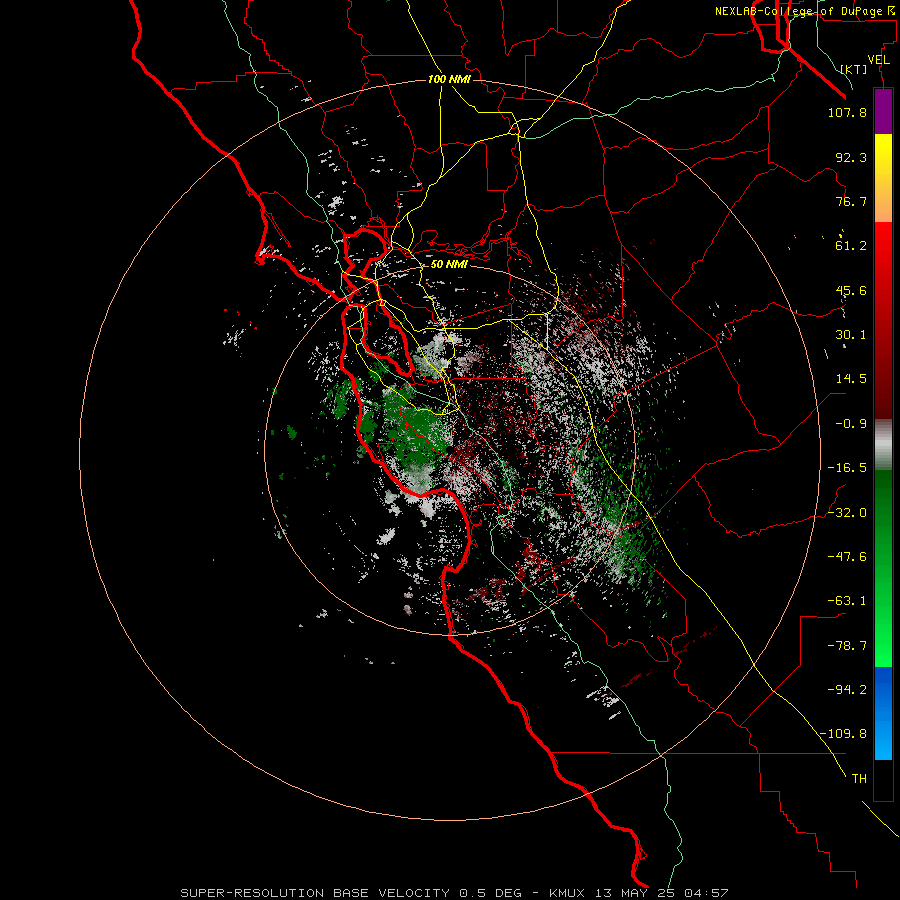
Task: Pick the green segment of the velocity scale
Action: click(x=883, y=568)
